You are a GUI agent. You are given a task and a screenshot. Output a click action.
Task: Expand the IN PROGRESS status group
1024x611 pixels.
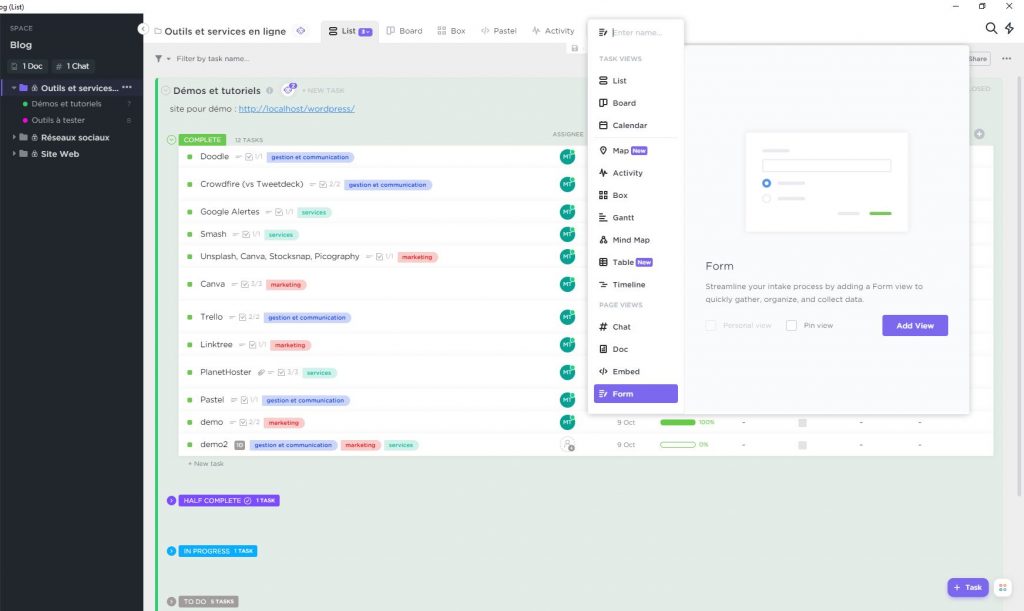point(171,551)
